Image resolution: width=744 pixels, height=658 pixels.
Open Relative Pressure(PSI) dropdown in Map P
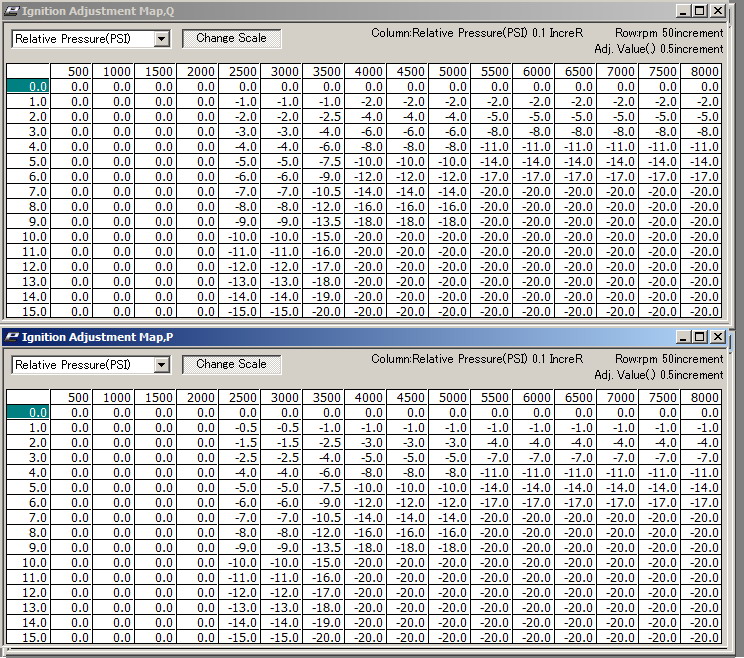tap(163, 365)
